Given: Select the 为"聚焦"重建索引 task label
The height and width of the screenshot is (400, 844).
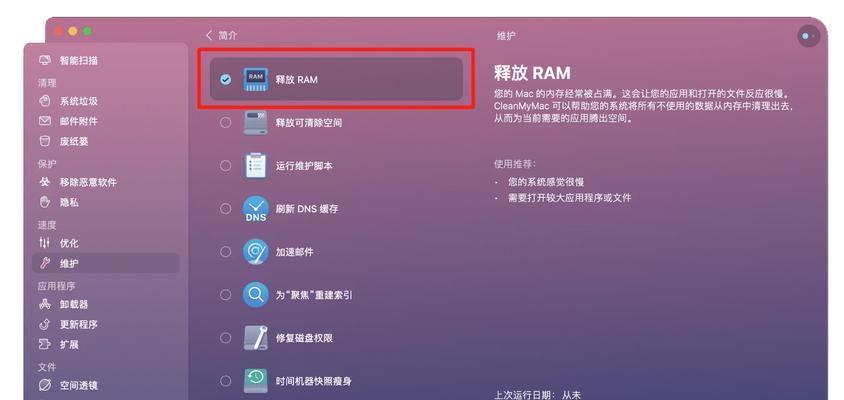Looking at the screenshot, I should click(314, 295).
